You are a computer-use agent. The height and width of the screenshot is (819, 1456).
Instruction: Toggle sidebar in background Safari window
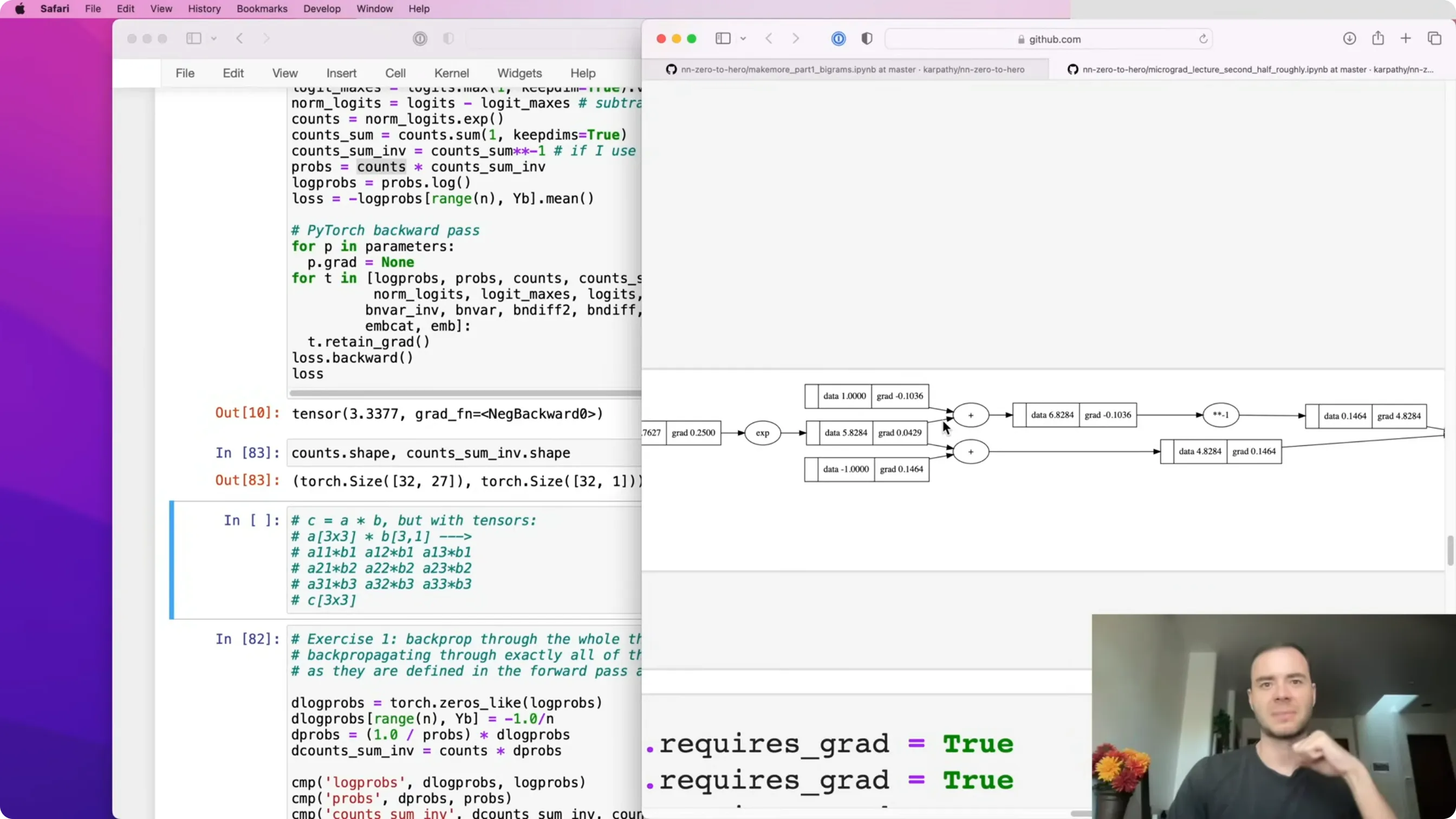tap(194, 38)
